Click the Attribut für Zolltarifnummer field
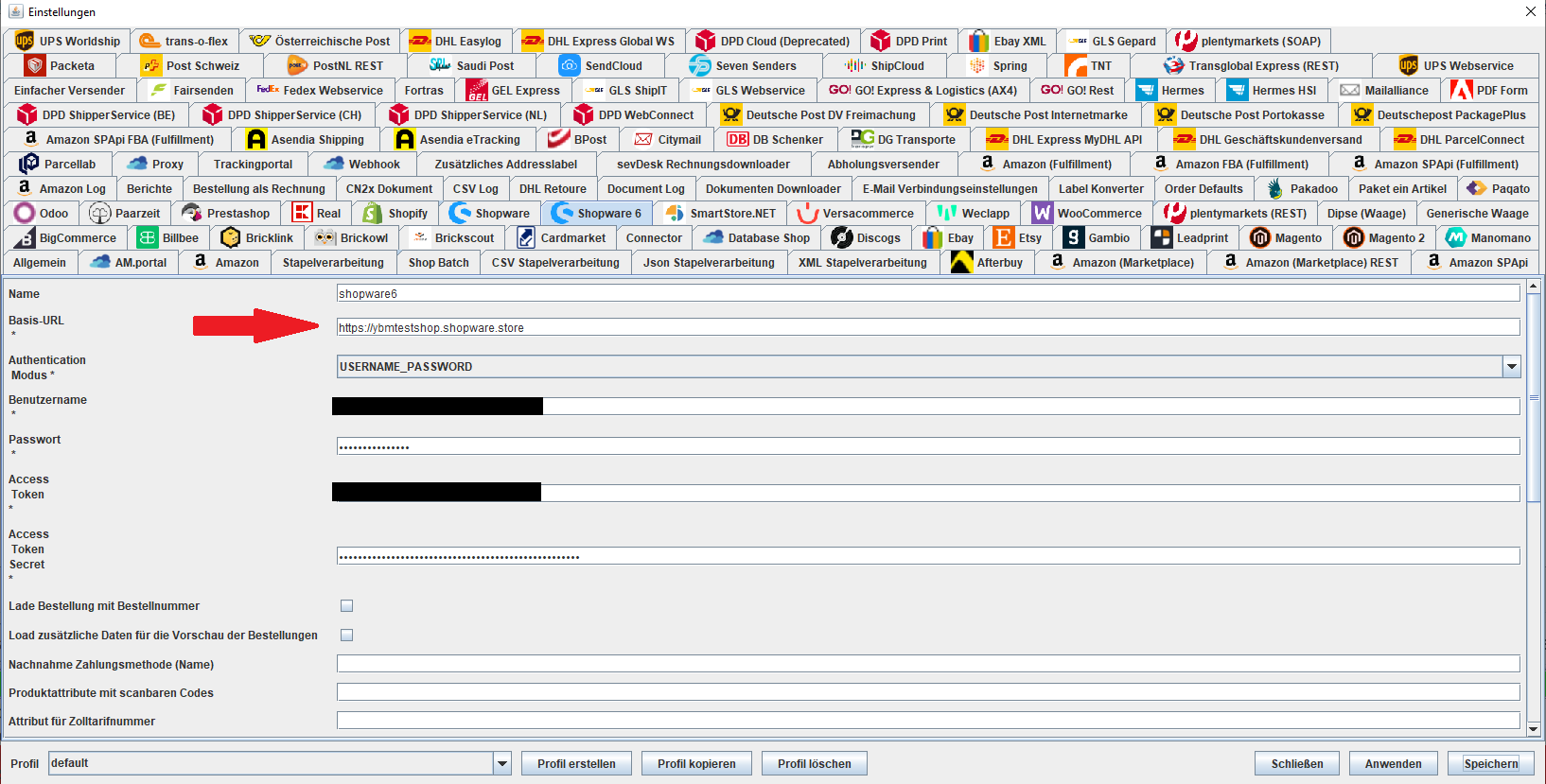The width and height of the screenshot is (1546, 784). (928, 721)
